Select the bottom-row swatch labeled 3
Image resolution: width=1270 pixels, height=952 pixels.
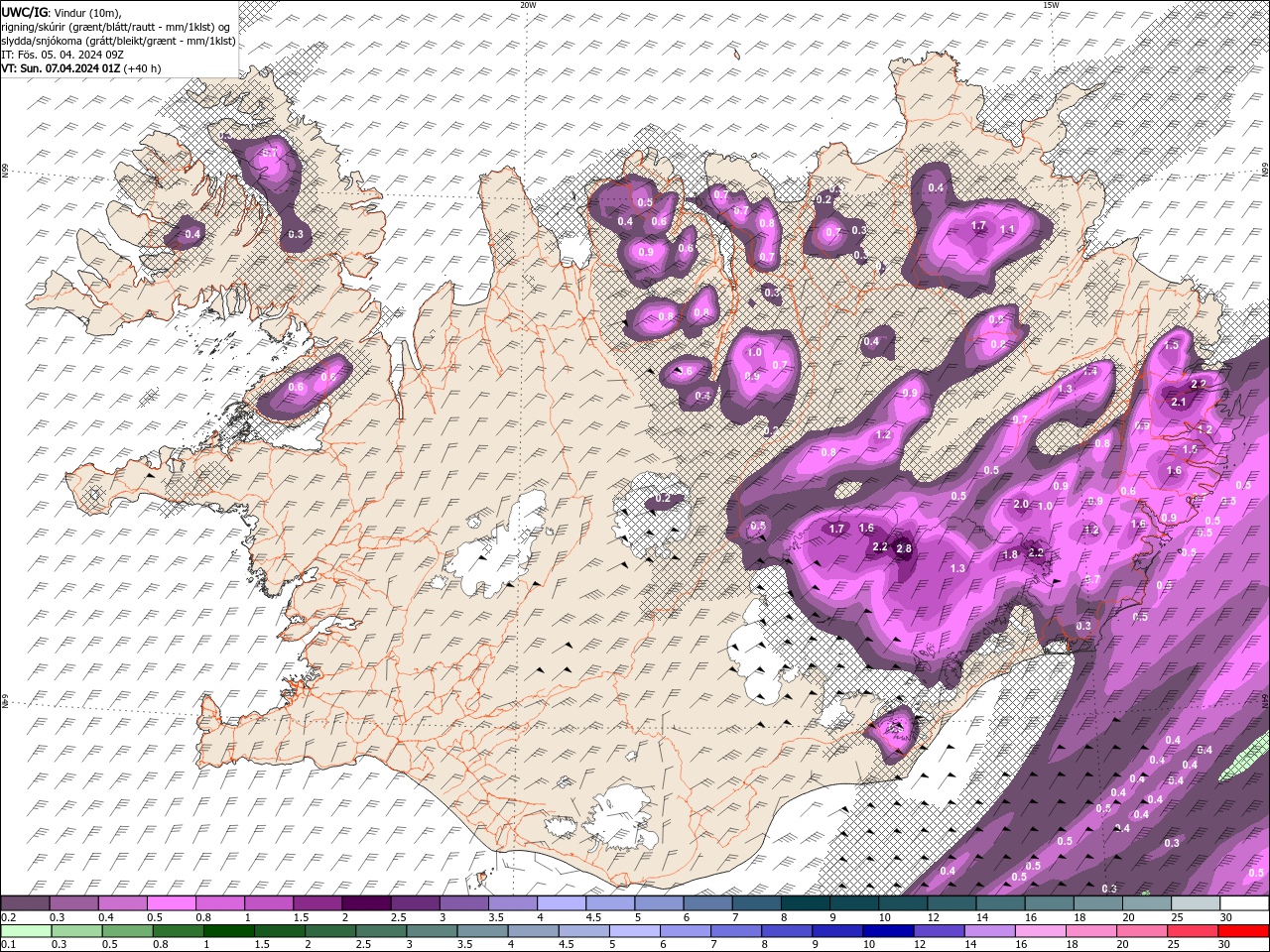[431, 931]
